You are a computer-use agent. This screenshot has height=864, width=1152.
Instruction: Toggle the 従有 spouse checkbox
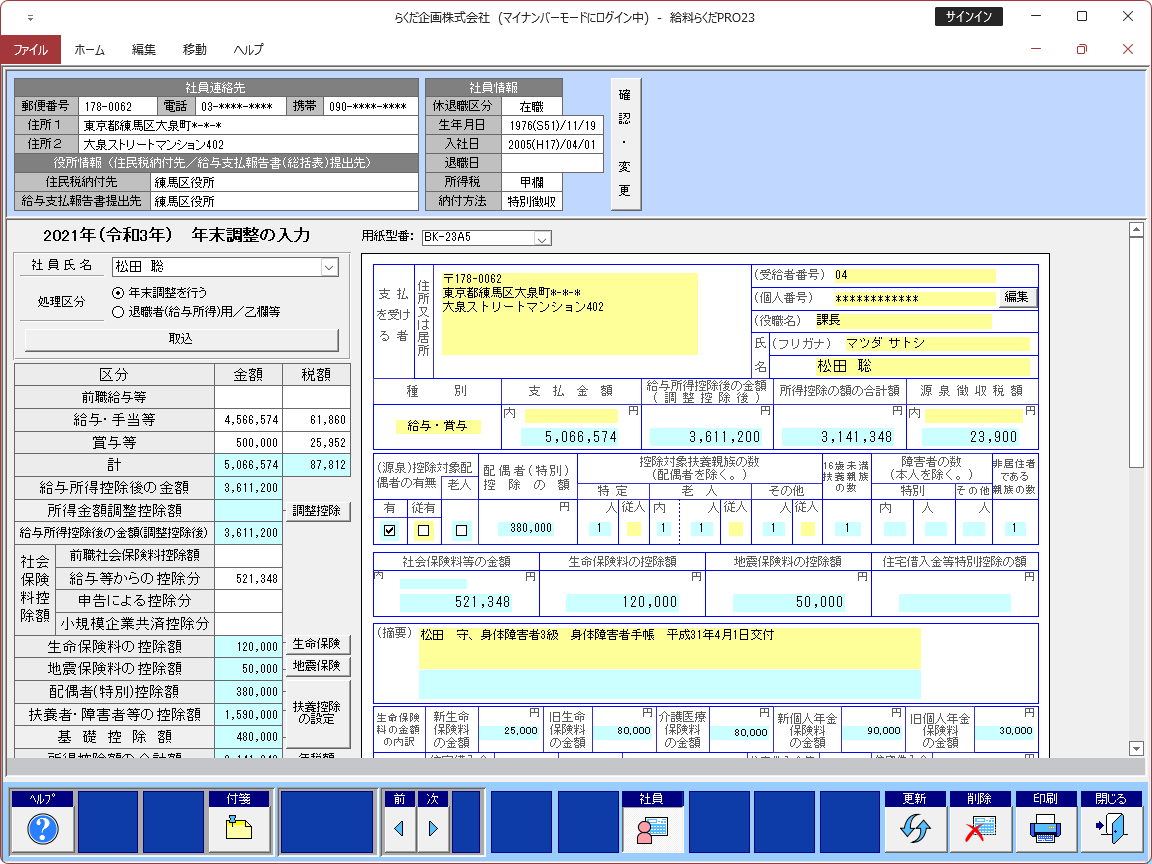(x=423, y=530)
